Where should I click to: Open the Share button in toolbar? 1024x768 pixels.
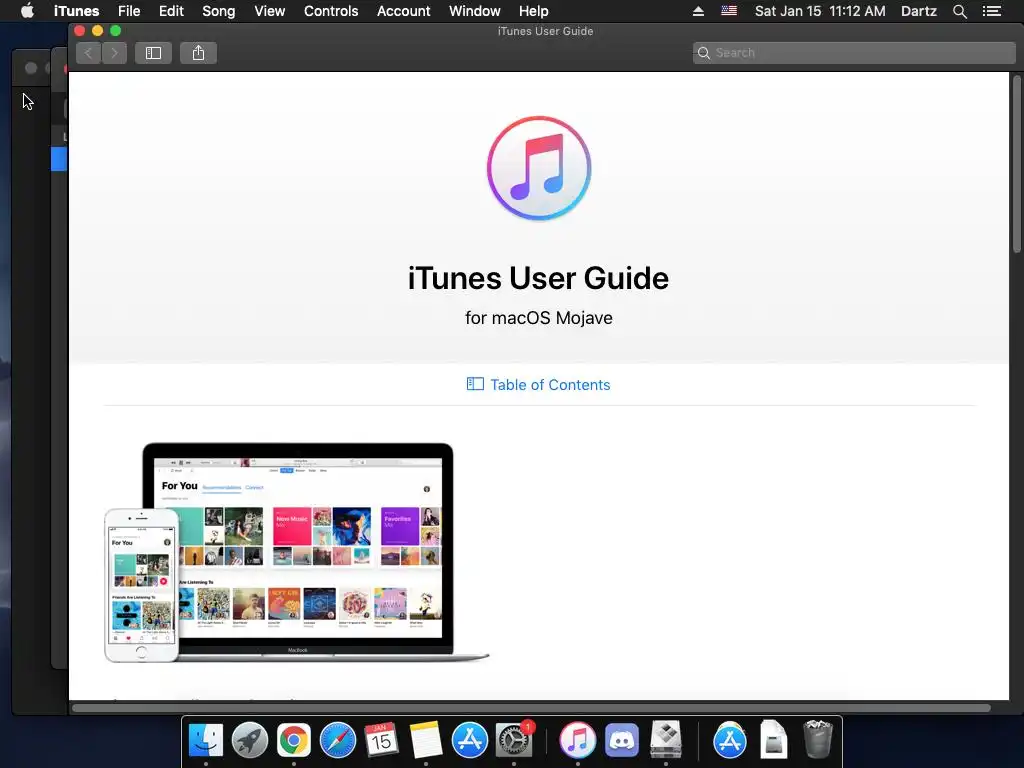point(199,53)
